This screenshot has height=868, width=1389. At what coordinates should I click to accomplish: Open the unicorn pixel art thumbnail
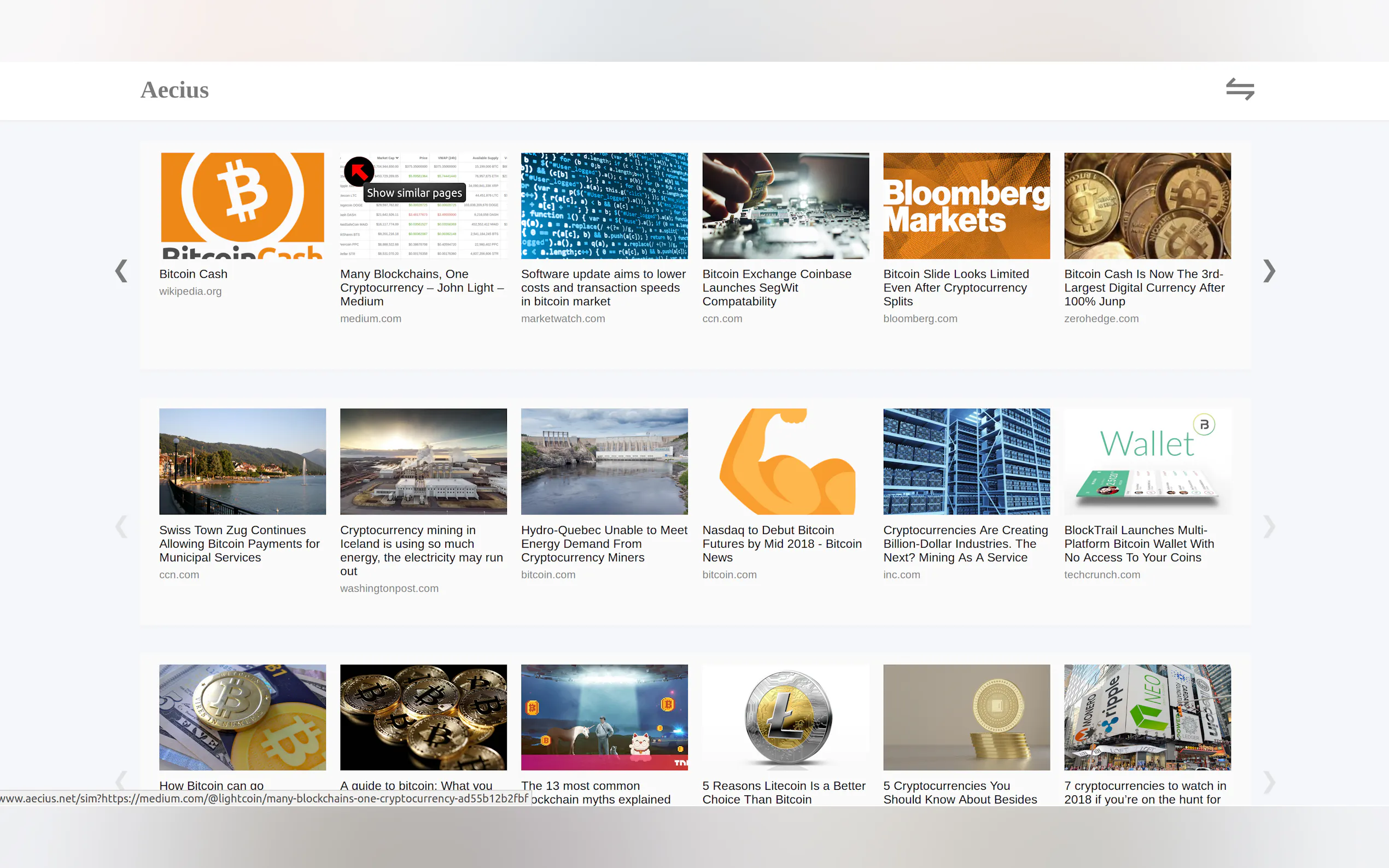coord(604,718)
